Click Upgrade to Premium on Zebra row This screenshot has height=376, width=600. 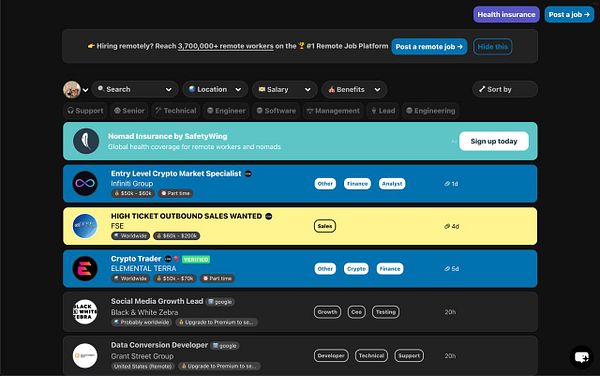click(x=217, y=322)
